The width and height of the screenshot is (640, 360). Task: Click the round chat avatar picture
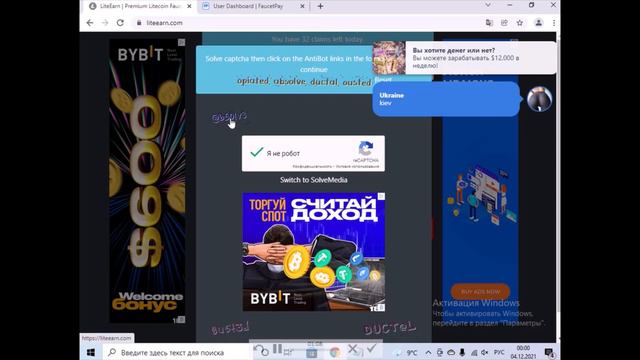(539, 99)
